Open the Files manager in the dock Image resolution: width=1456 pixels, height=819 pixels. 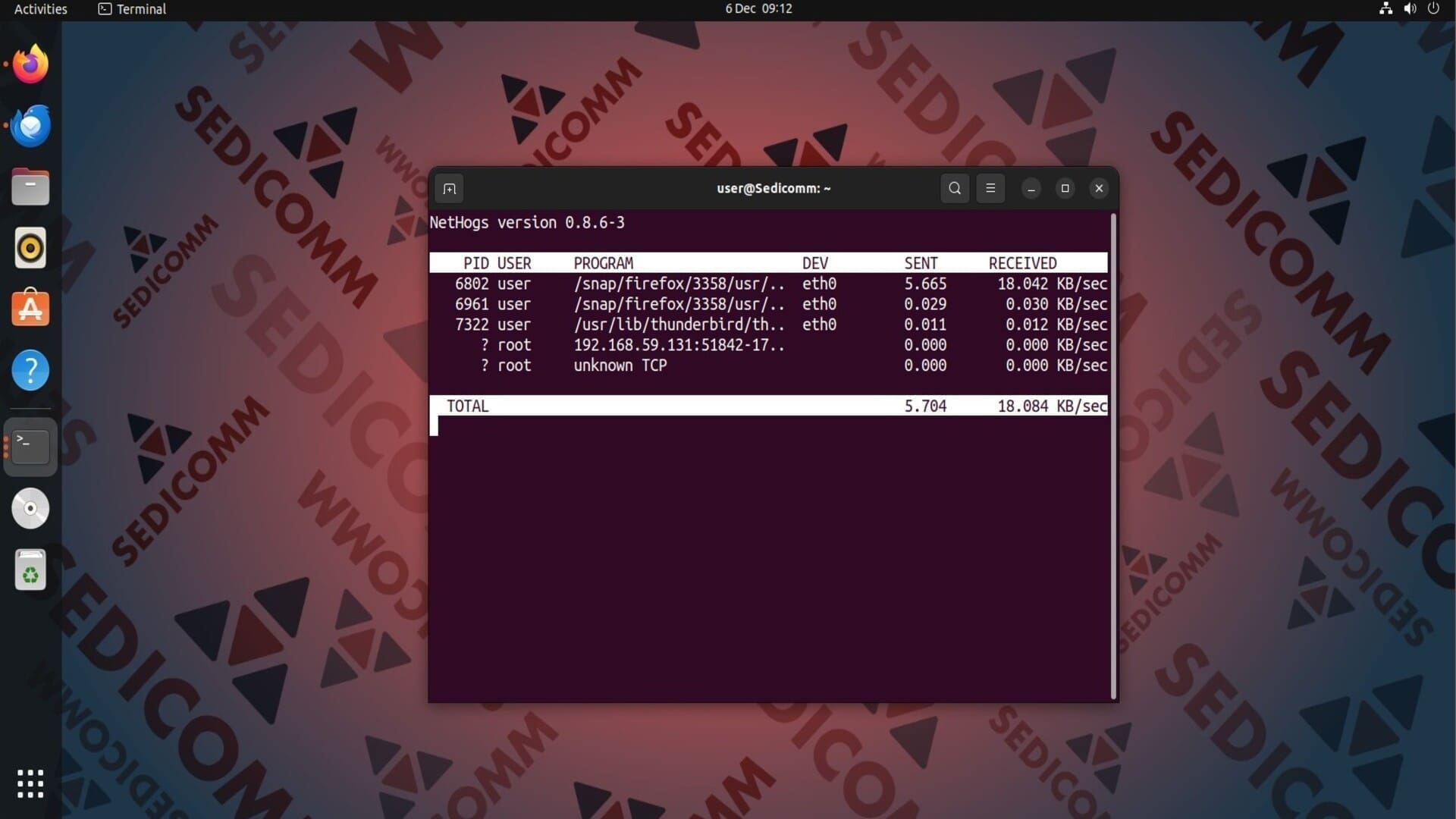[x=30, y=187]
